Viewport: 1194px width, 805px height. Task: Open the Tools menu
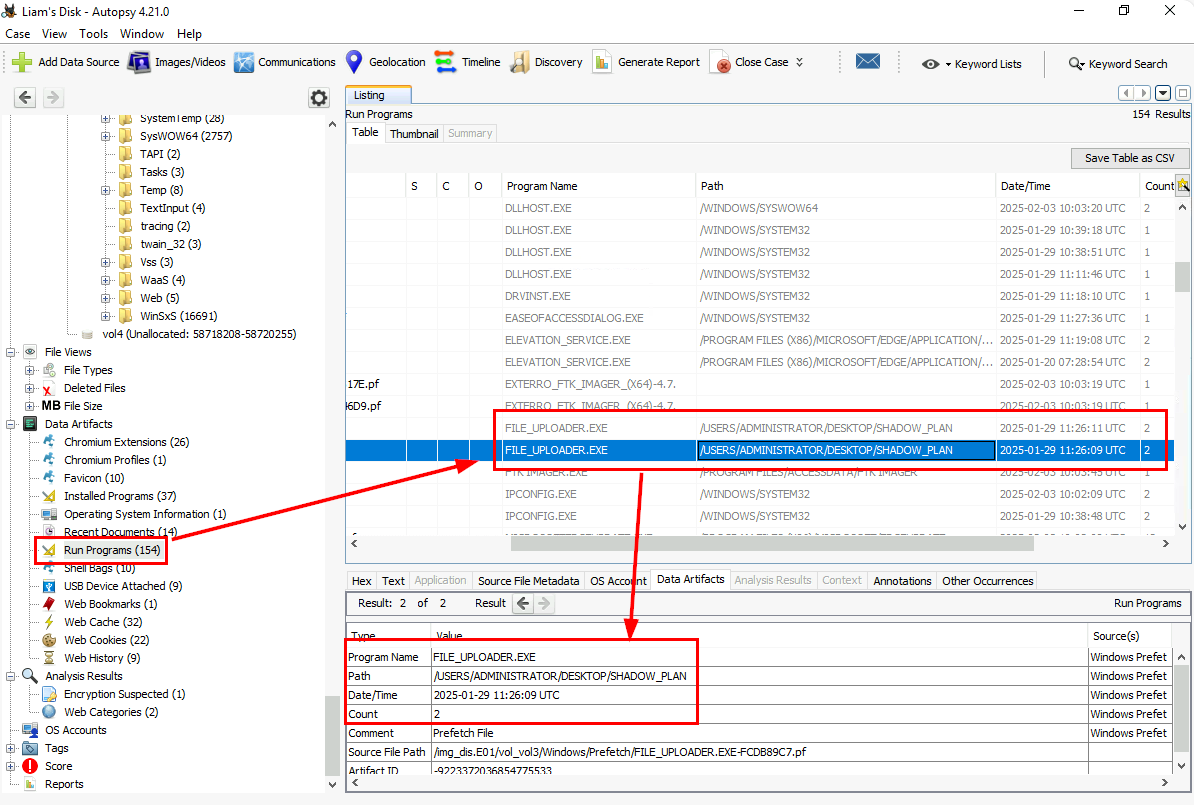click(x=94, y=34)
